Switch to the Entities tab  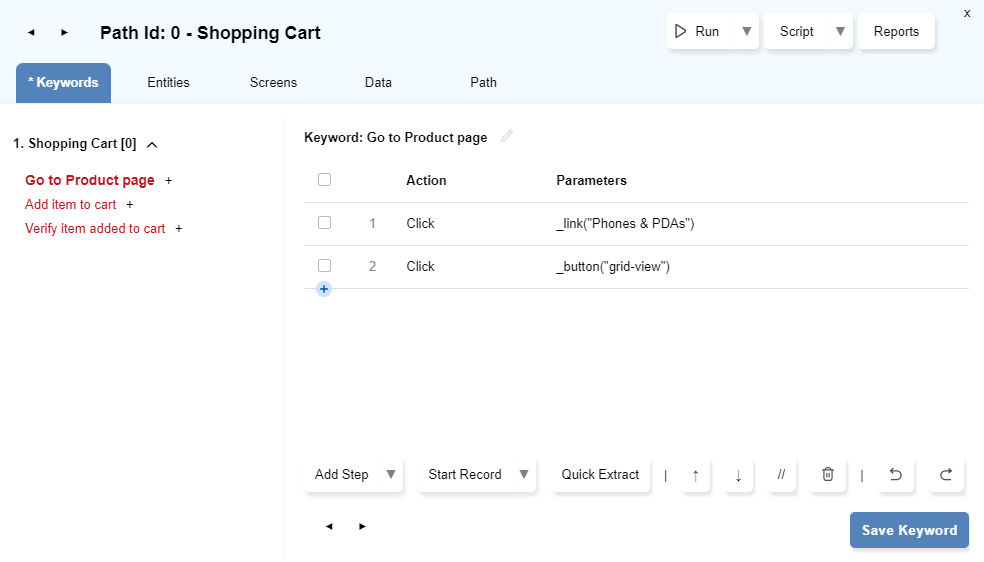coord(168,83)
